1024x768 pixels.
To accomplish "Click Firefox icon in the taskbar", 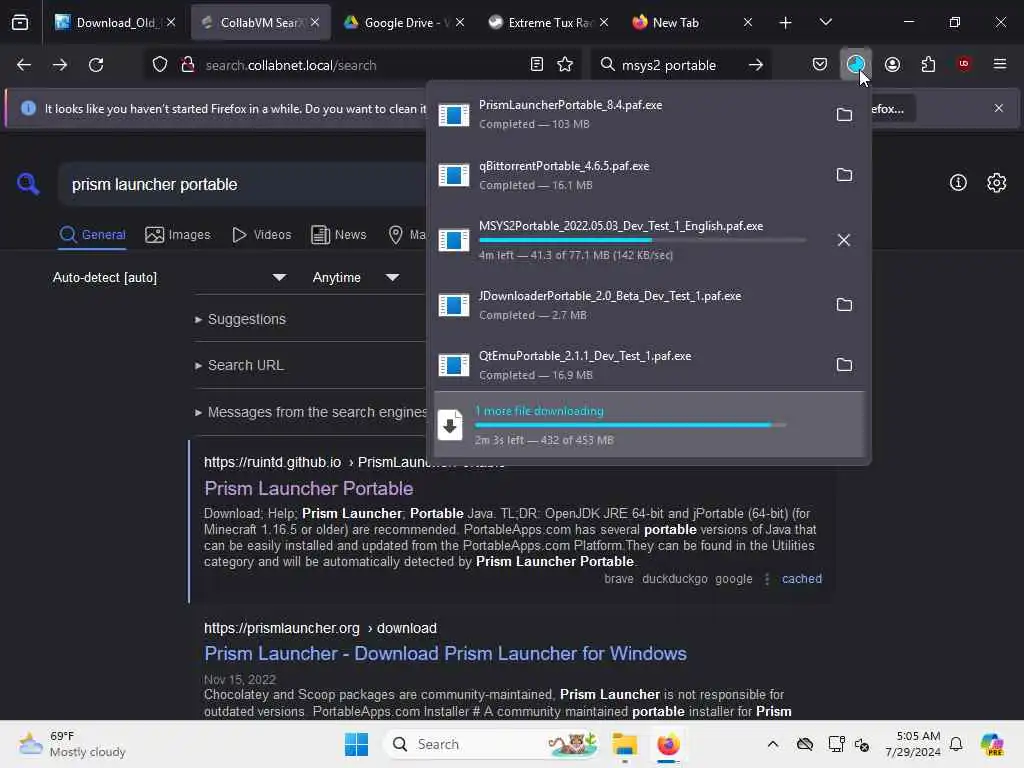I will click(668, 744).
